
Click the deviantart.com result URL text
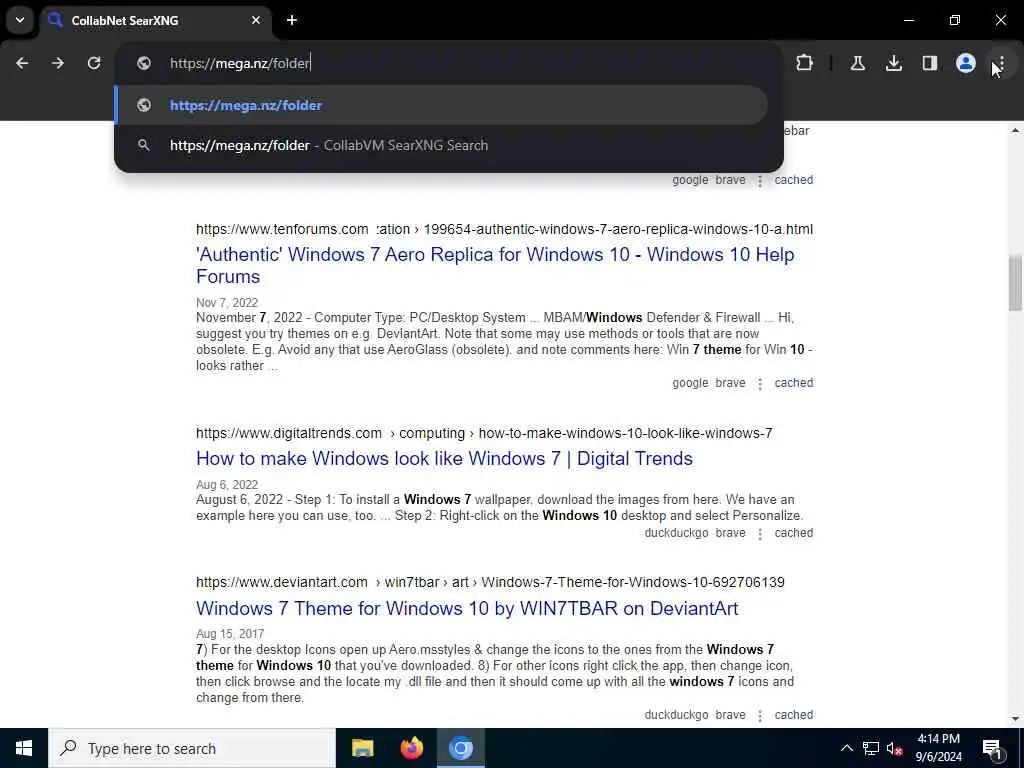click(490, 582)
